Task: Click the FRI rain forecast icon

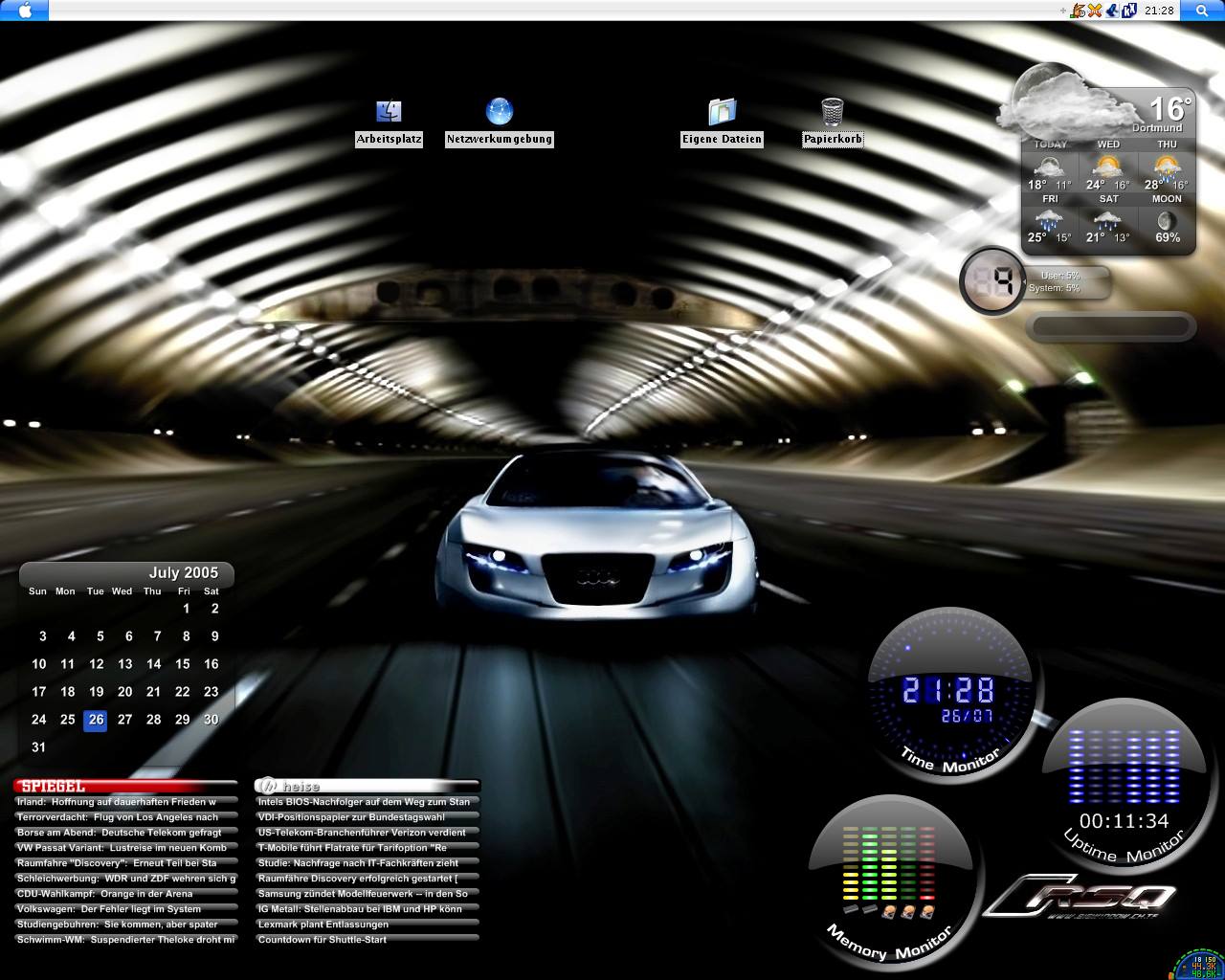Action: pyautogui.click(x=1050, y=220)
